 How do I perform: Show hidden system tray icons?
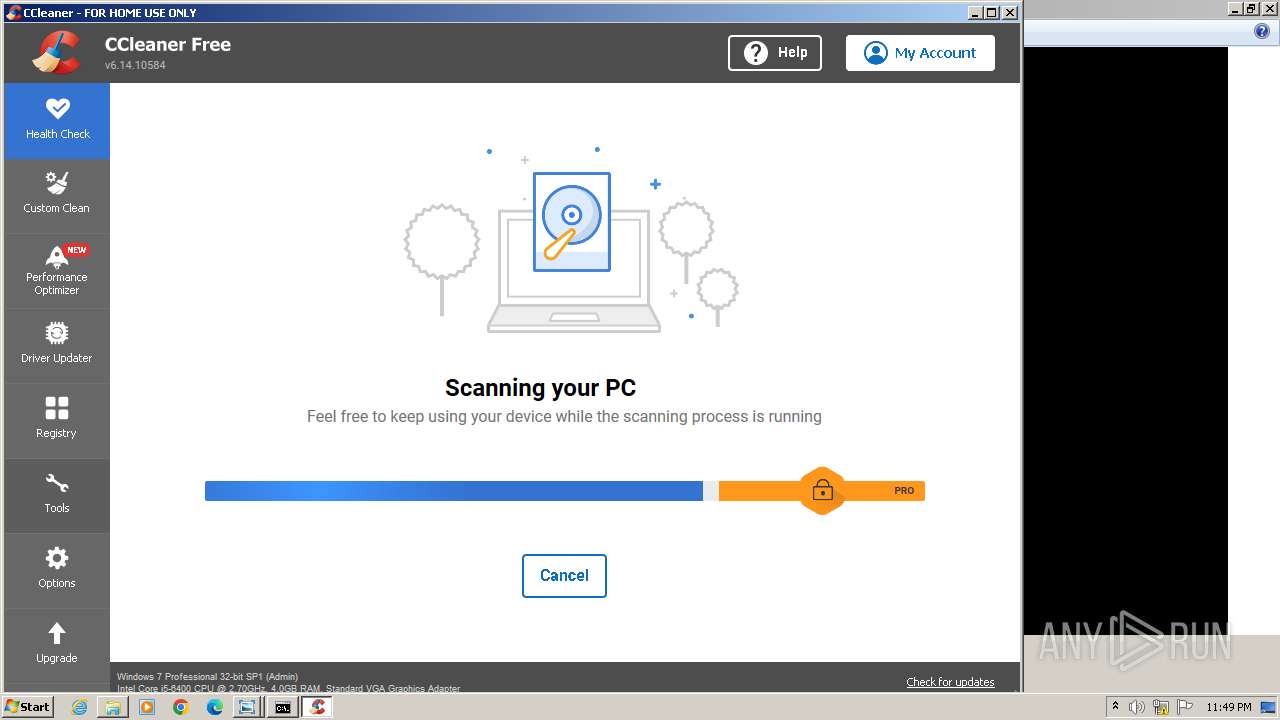coord(1115,707)
